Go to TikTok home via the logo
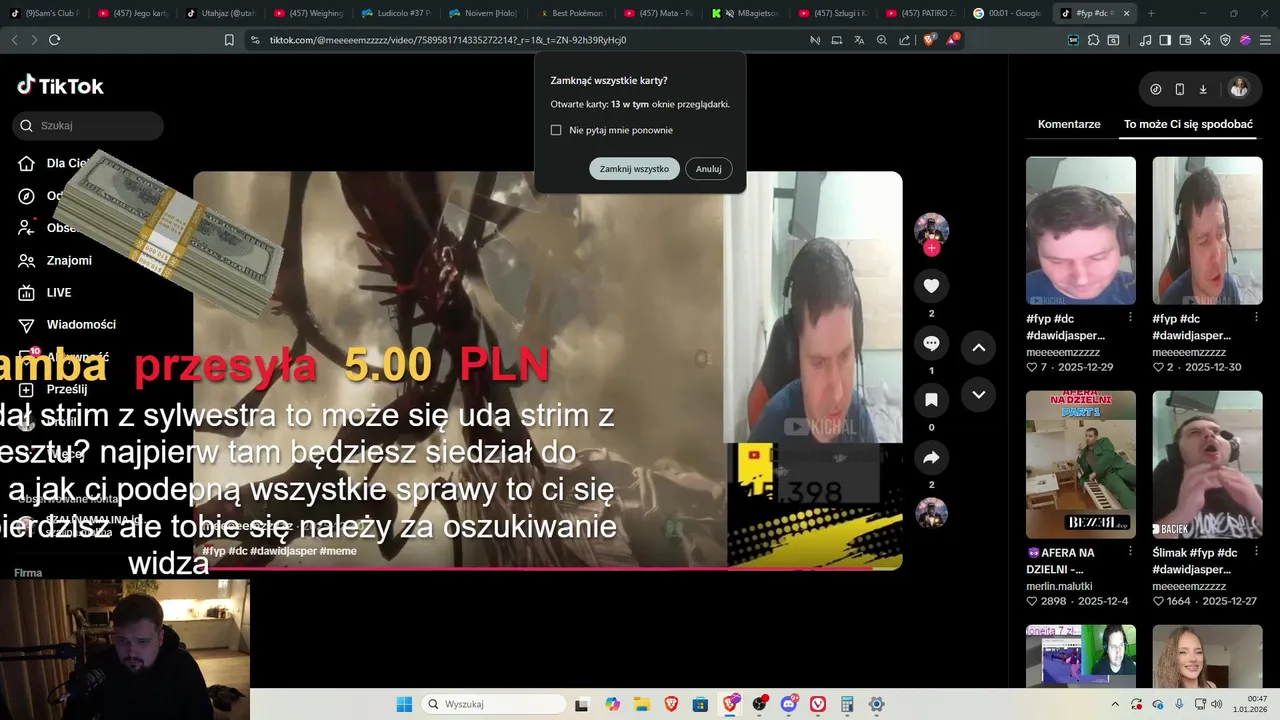This screenshot has height=720, width=1280. coord(61,86)
